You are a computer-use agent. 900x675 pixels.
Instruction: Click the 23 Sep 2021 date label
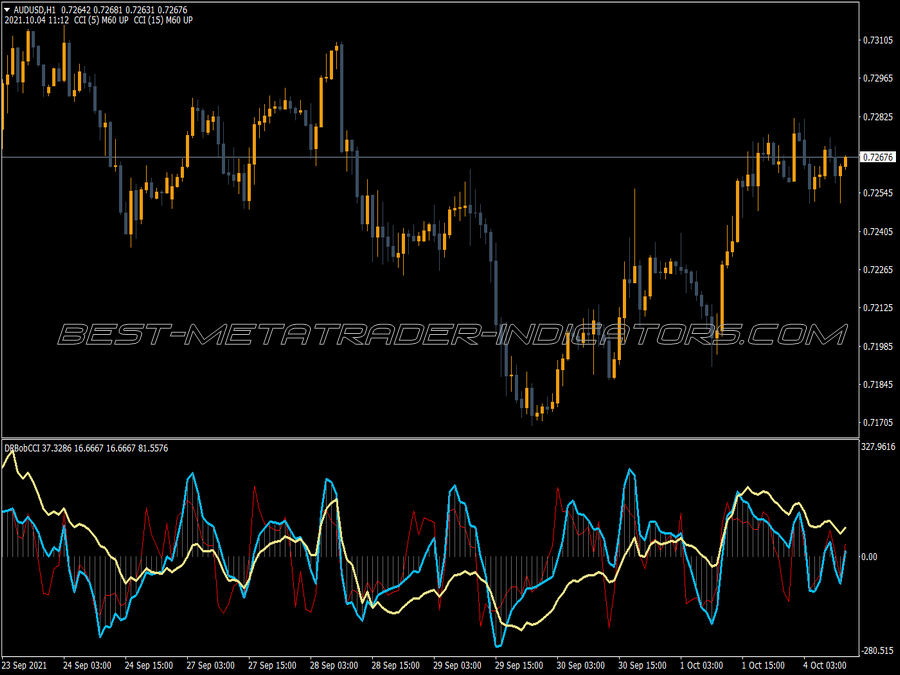pos(25,665)
